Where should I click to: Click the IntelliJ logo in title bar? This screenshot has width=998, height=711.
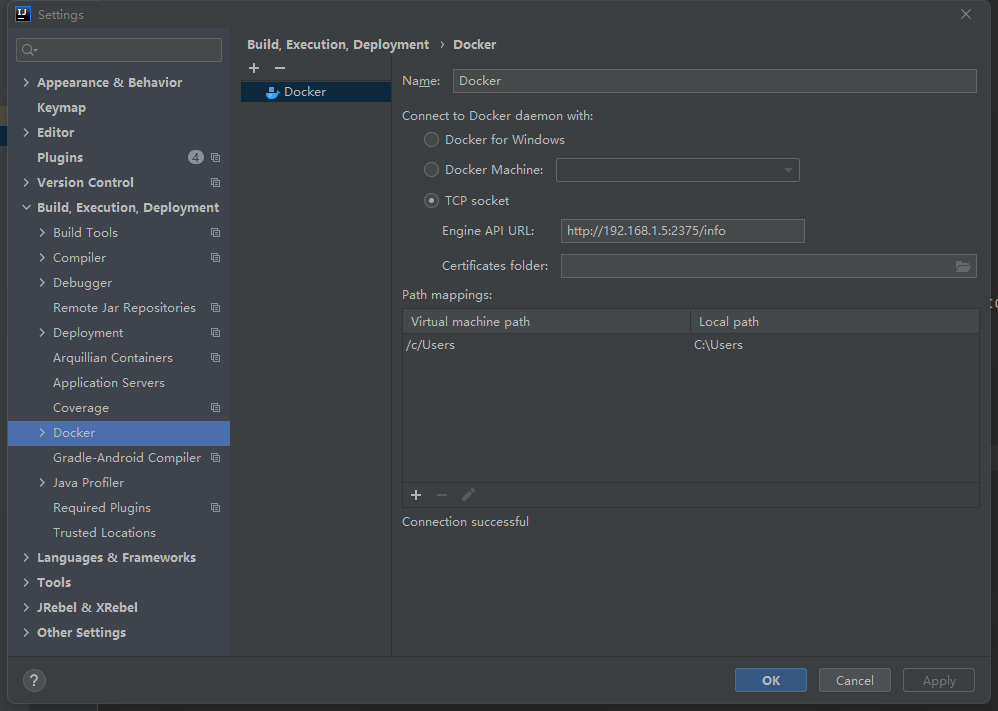click(x=23, y=14)
